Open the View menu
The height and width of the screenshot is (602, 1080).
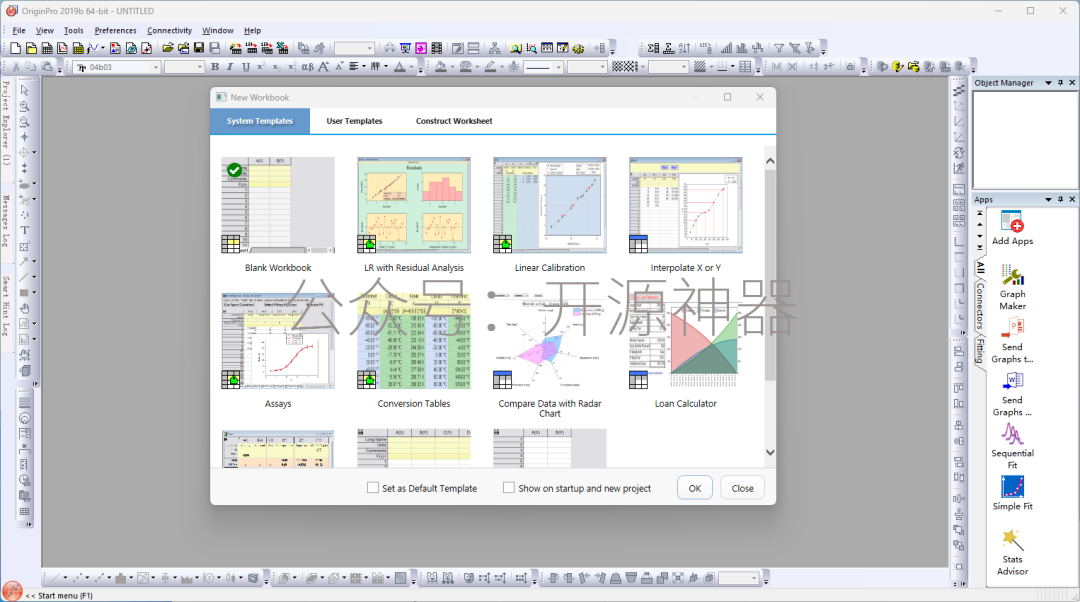(x=45, y=30)
